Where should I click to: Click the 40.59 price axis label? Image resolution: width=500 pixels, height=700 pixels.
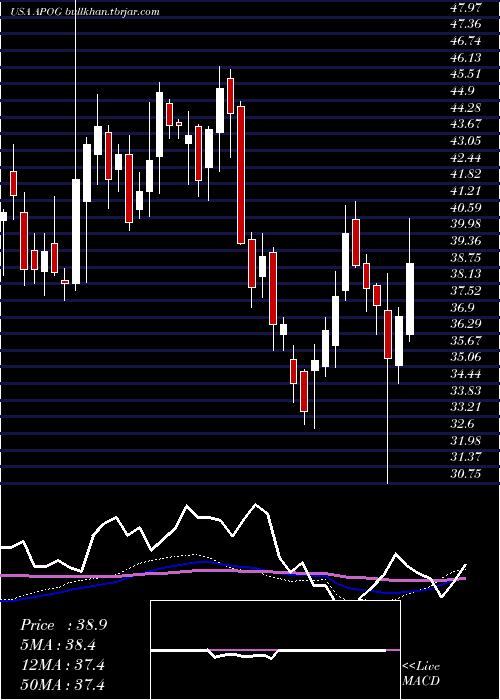tap(467, 208)
